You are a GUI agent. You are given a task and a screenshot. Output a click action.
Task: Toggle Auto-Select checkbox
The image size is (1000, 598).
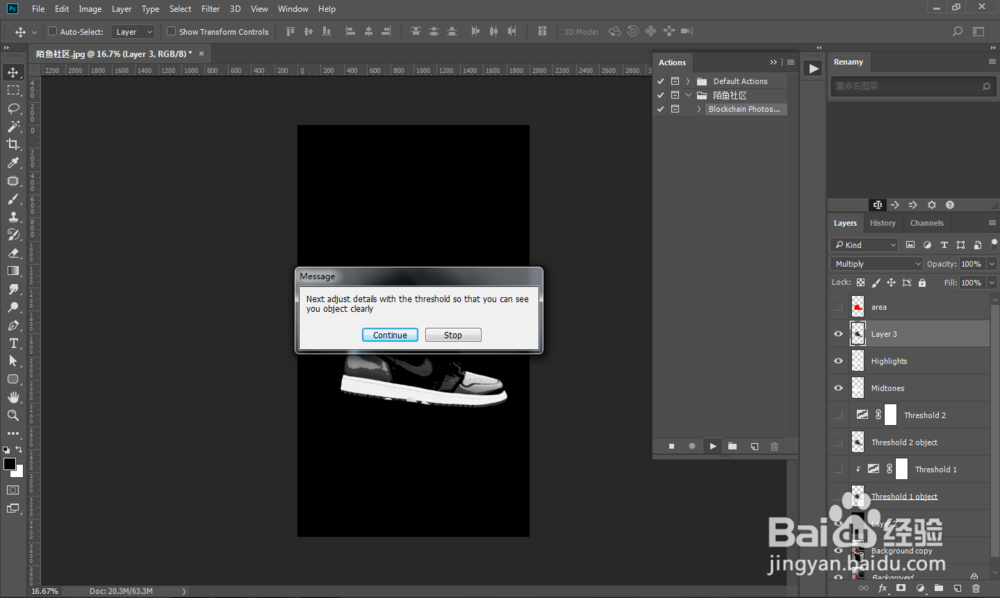pos(53,31)
